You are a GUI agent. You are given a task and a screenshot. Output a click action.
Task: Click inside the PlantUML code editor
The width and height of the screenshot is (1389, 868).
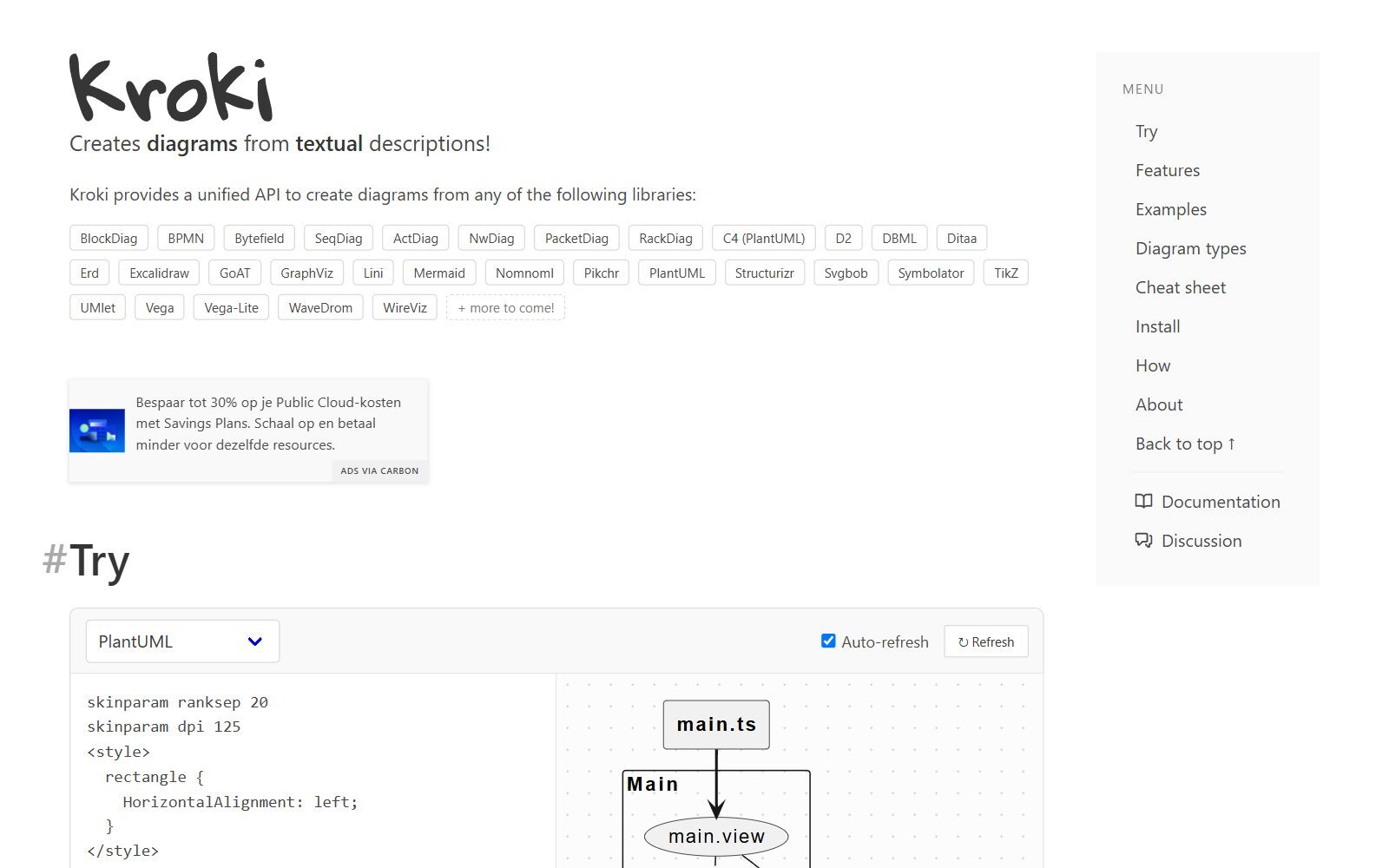313,771
